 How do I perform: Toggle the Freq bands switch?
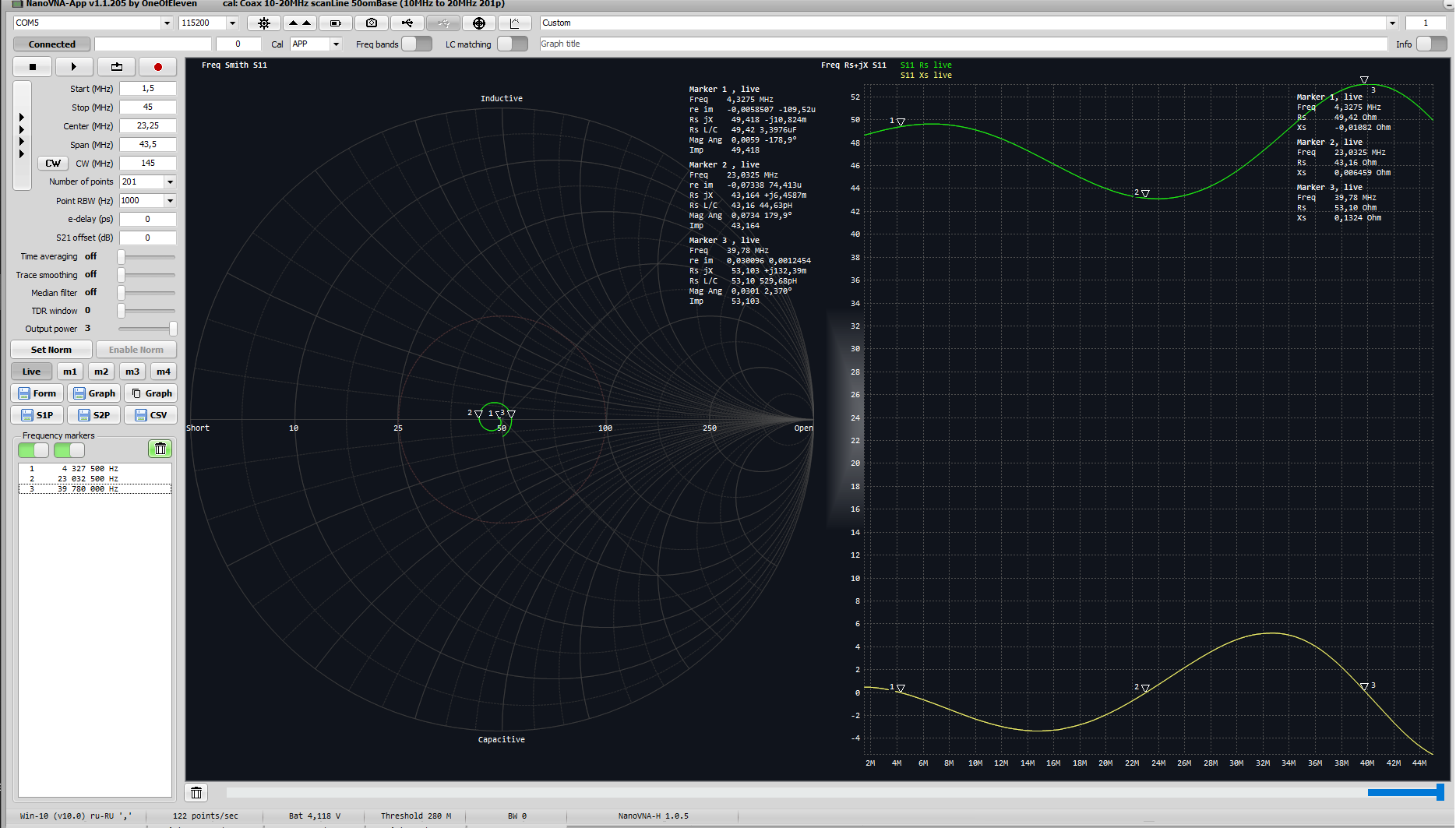coord(417,44)
